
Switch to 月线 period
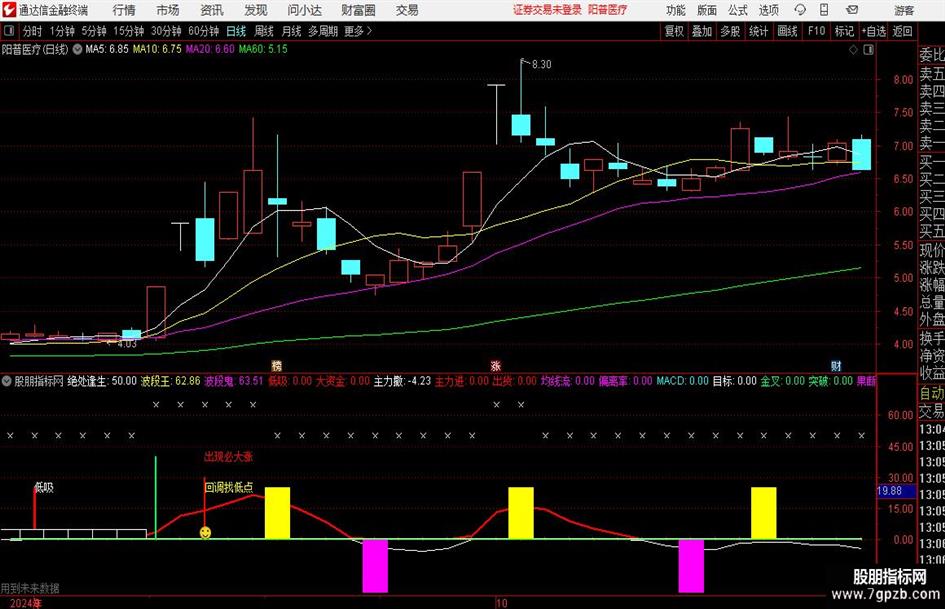pos(291,31)
